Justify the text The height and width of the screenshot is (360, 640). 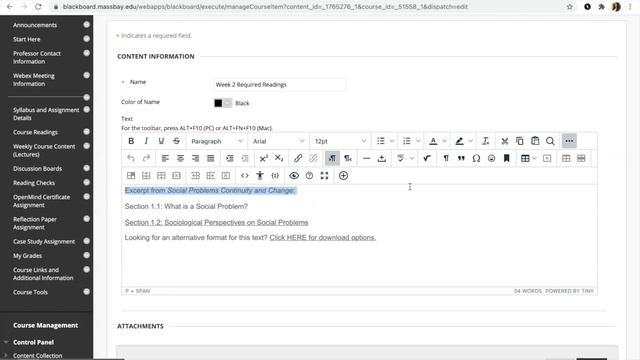[211, 158]
